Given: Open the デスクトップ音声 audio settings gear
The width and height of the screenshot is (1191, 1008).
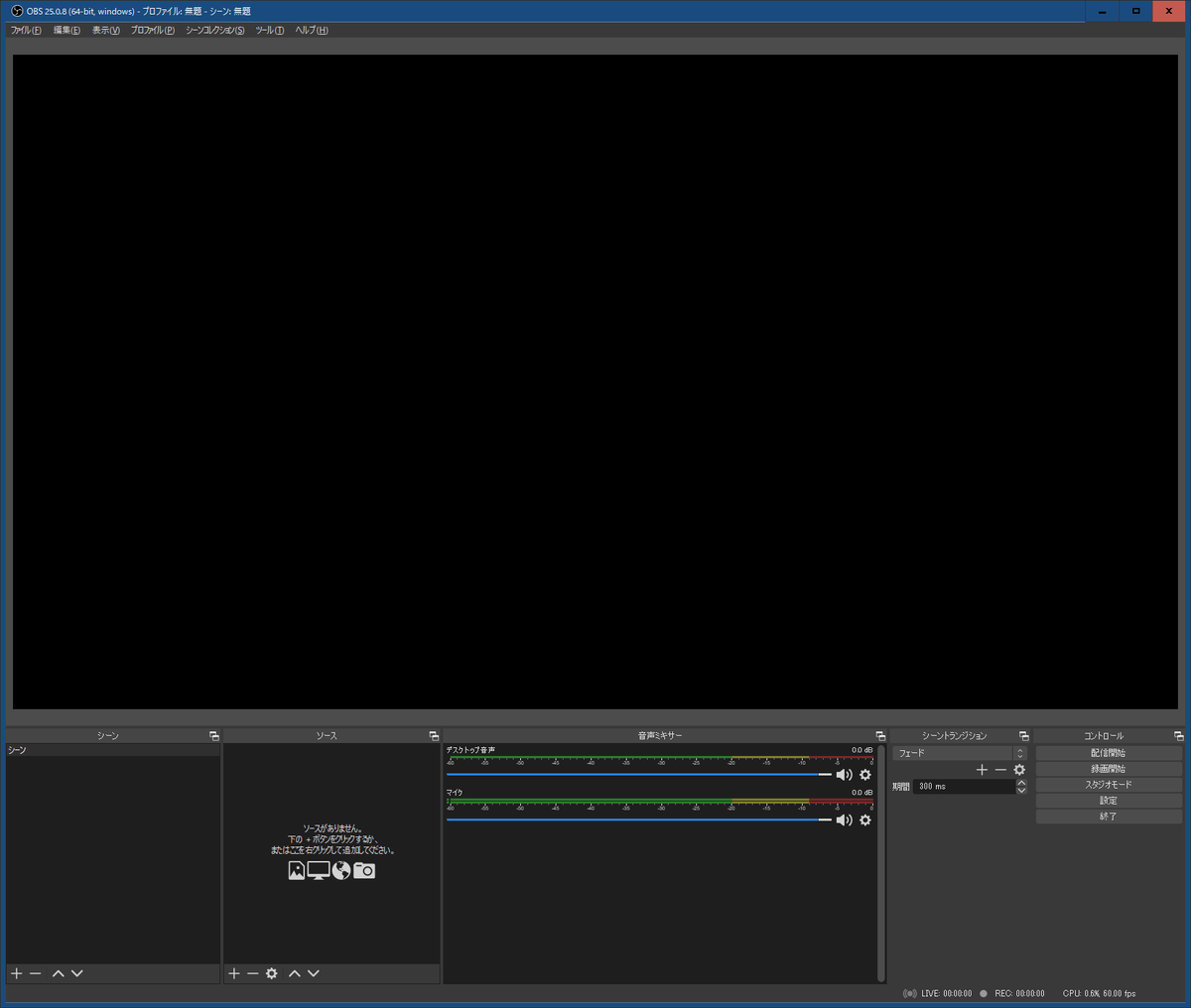Looking at the screenshot, I should [865, 775].
